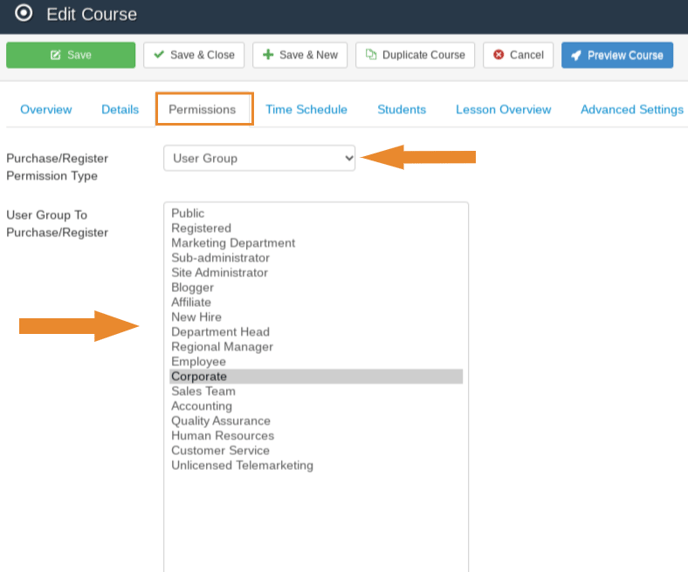Open the Permission Type dropdown
Screen dimensions: 688x572
click(259, 158)
